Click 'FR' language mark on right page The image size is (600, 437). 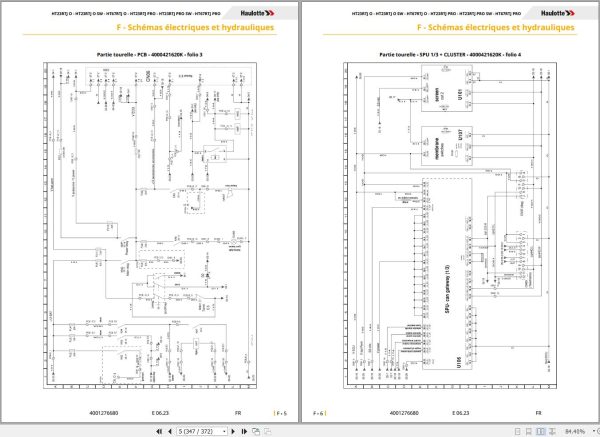538,413
